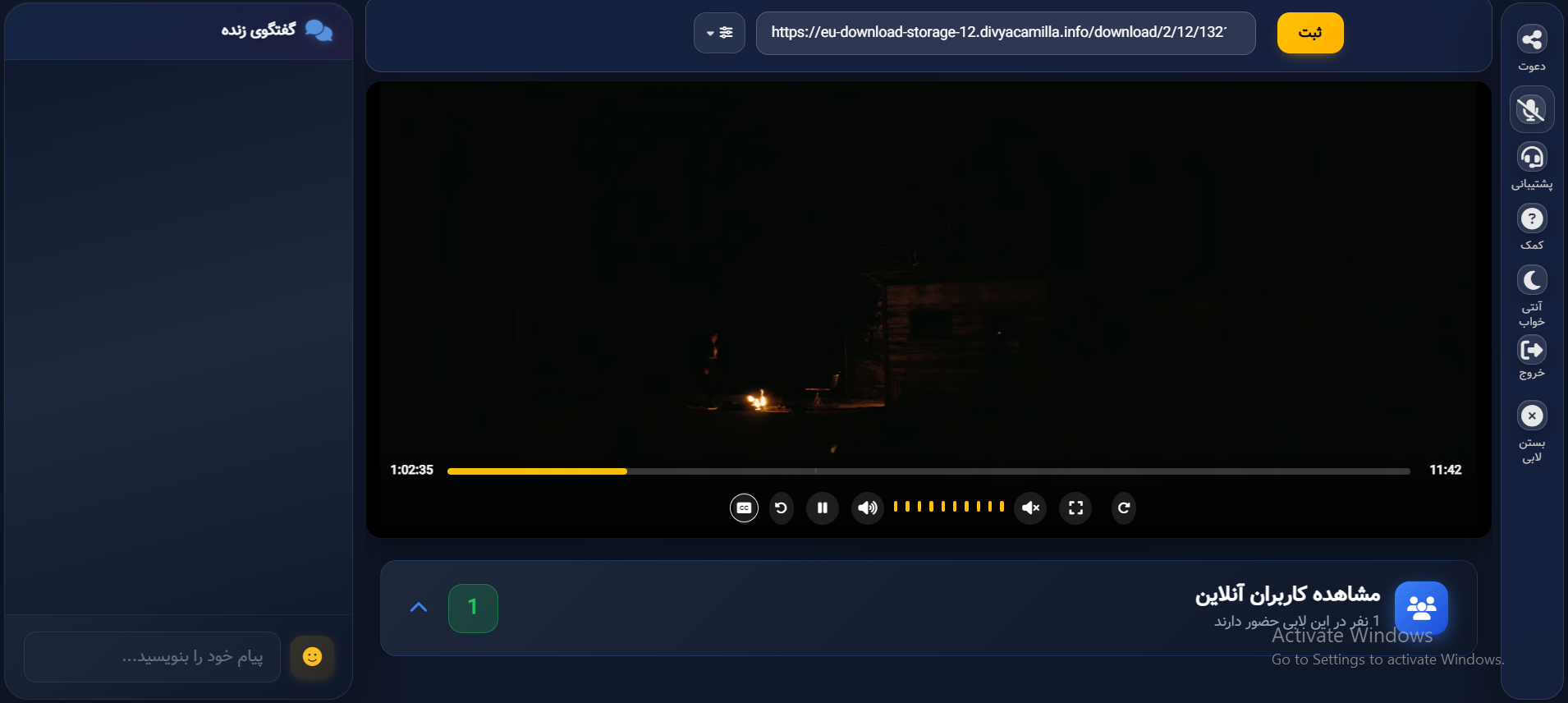Screen dimensions: 1568x703
Task: Seek on the video progress bar
Action: click(x=928, y=471)
